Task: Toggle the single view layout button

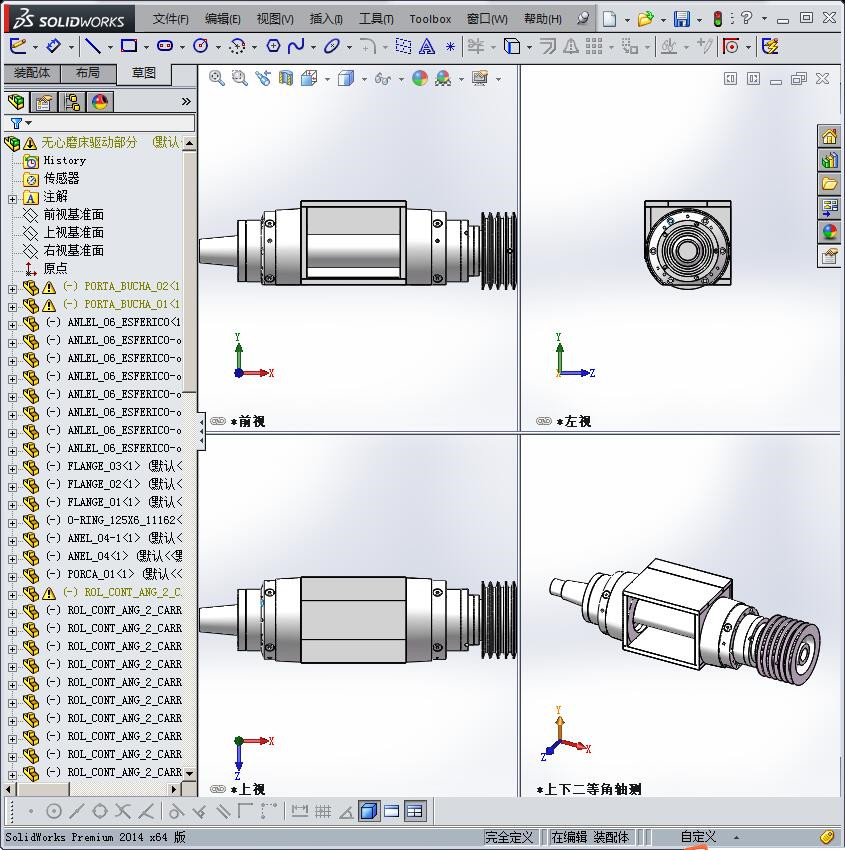Action: pyautogui.click(x=369, y=811)
